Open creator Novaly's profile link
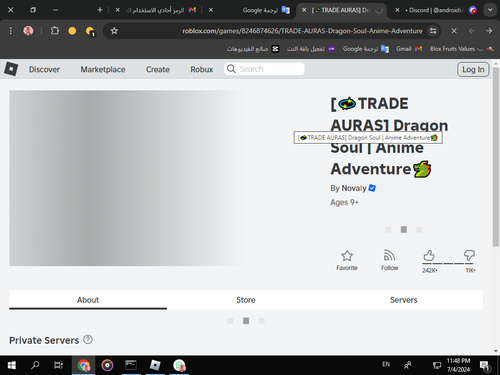 click(x=354, y=188)
